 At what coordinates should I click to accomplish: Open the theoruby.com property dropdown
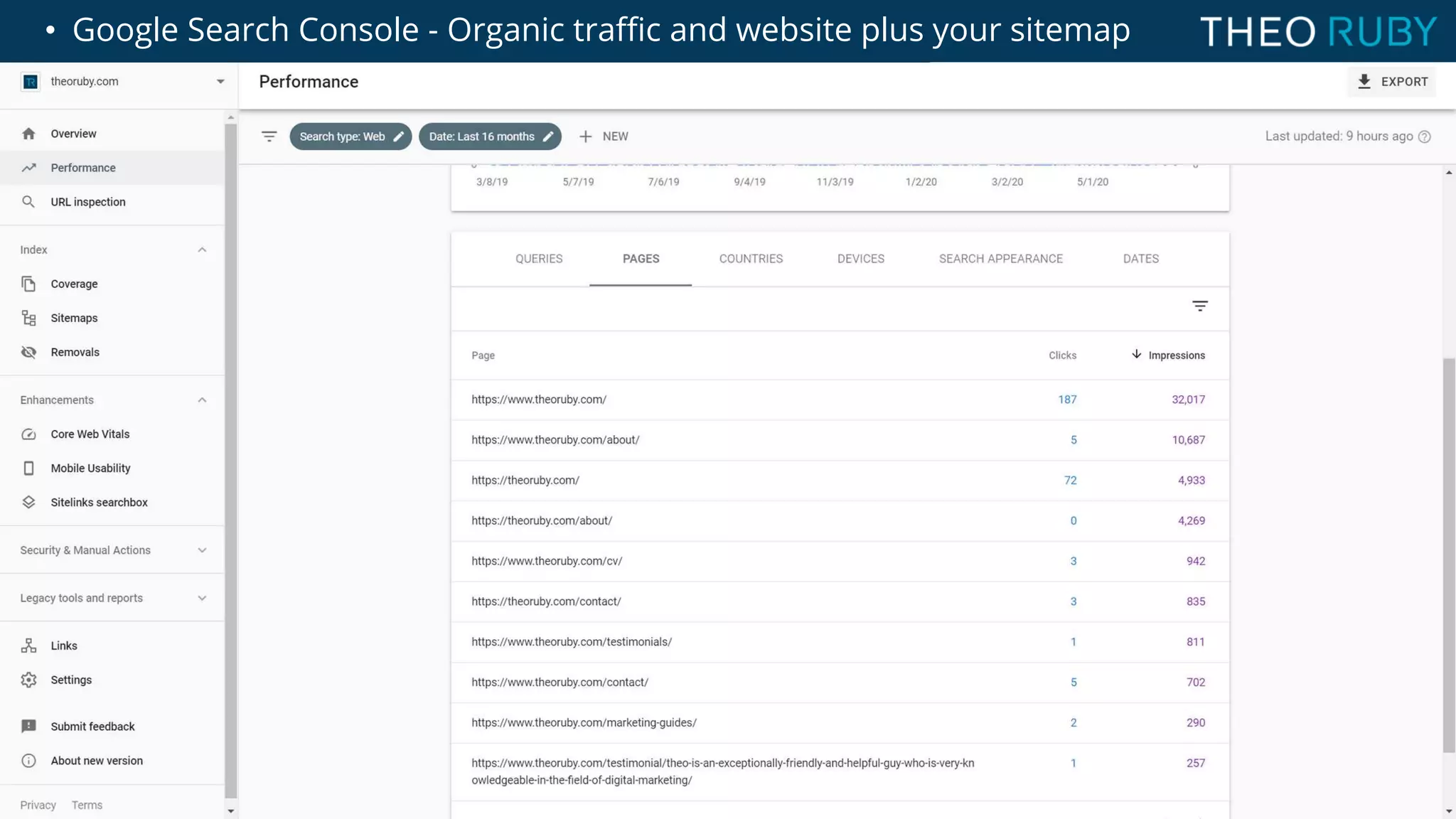[x=220, y=82]
